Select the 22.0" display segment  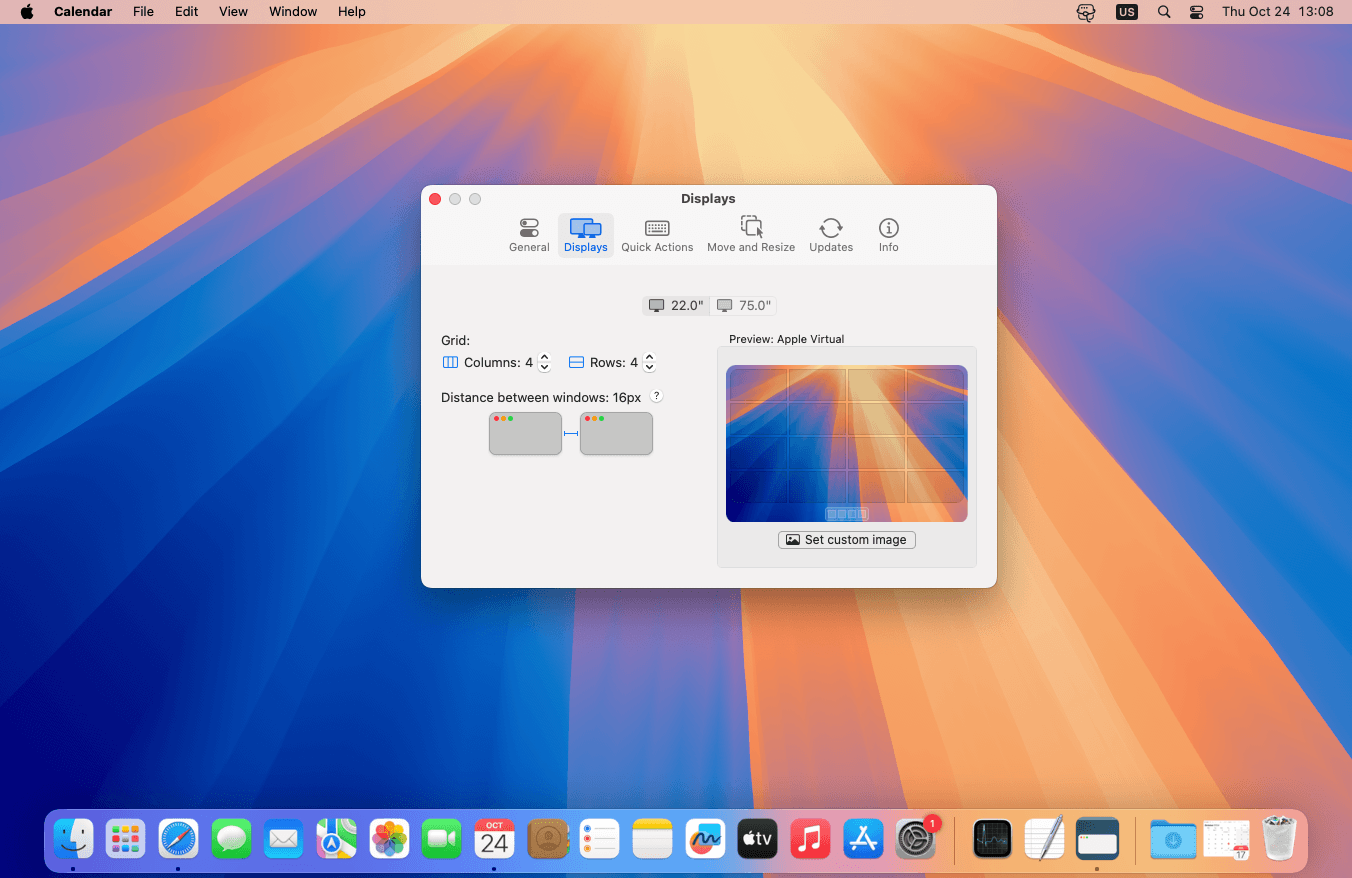point(676,306)
